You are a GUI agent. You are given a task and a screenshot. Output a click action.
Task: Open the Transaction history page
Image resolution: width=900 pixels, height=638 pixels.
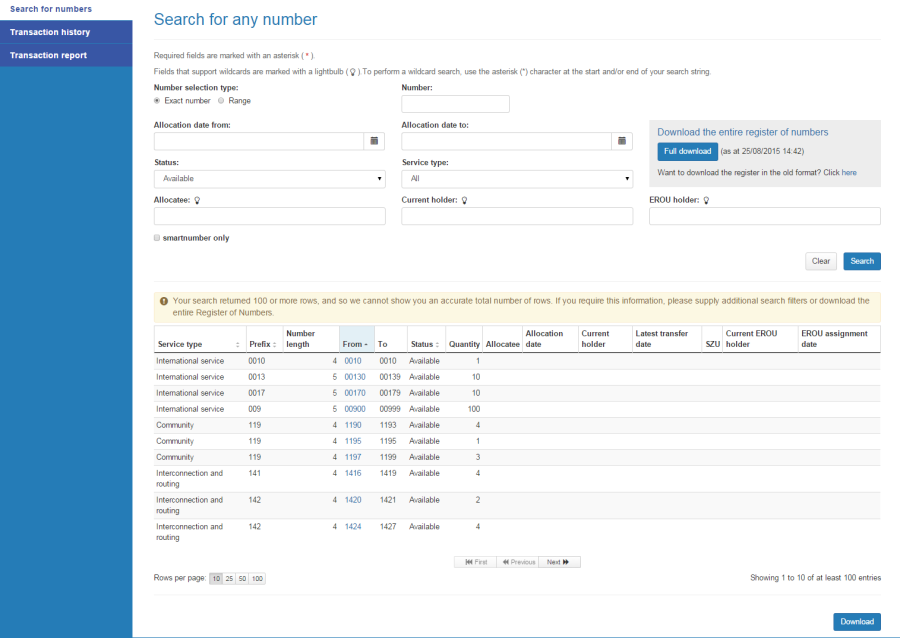tap(52, 32)
